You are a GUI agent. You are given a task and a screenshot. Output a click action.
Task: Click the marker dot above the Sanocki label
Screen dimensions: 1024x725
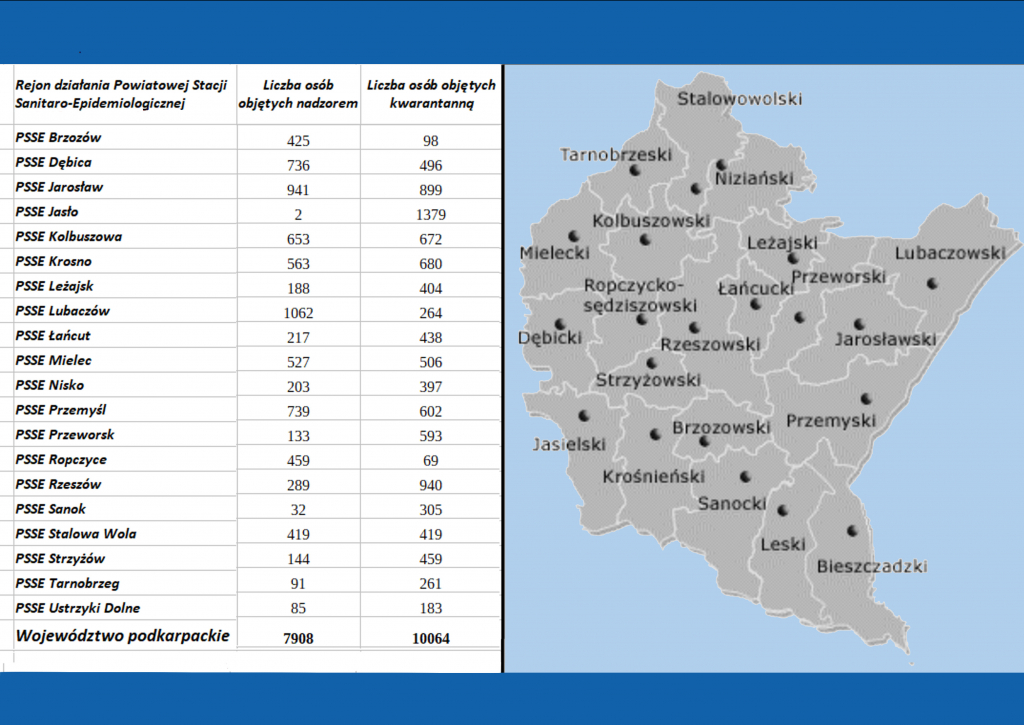745,477
